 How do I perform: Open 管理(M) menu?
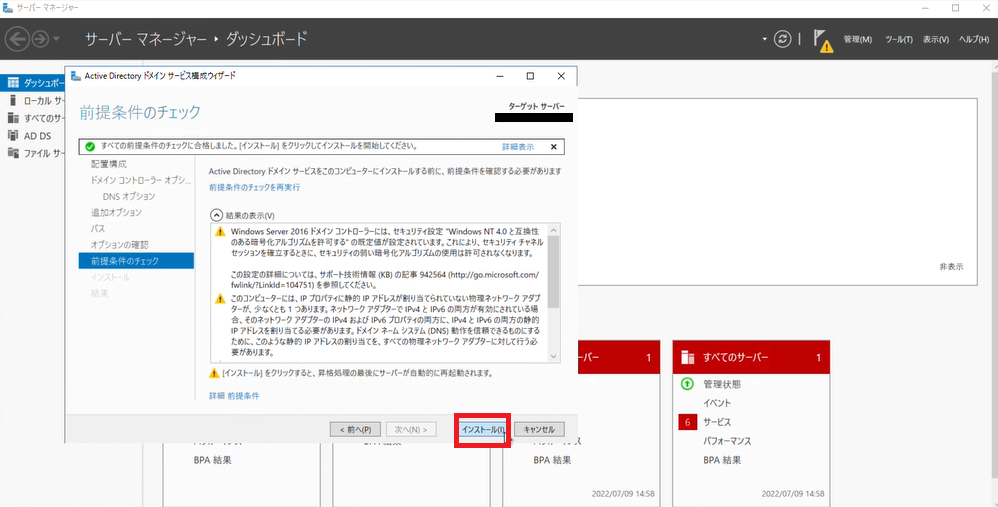pos(857,39)
